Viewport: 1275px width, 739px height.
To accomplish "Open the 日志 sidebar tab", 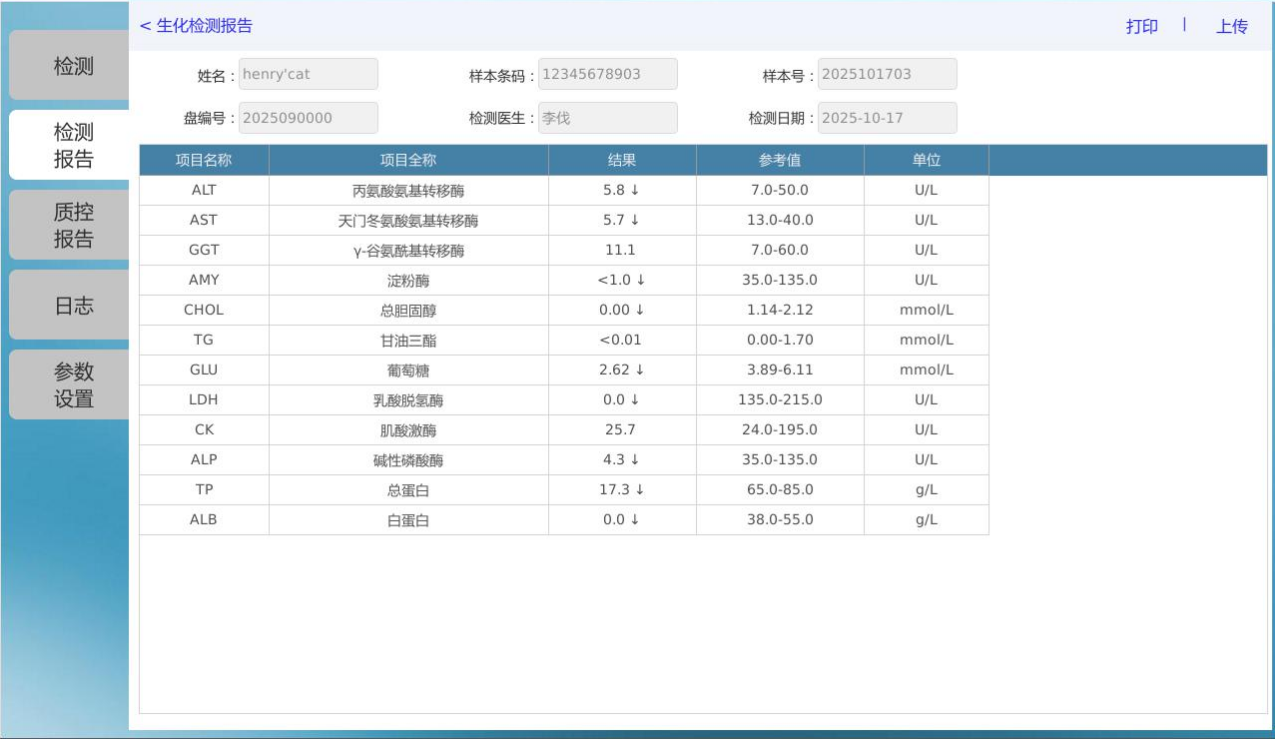I will click(73, 306).
